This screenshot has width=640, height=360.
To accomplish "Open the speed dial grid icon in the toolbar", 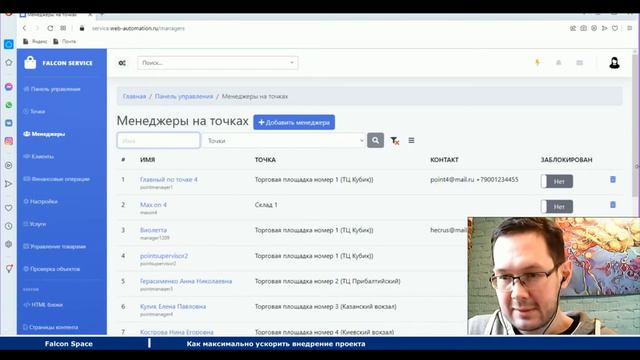I will (x=63, y=28).
